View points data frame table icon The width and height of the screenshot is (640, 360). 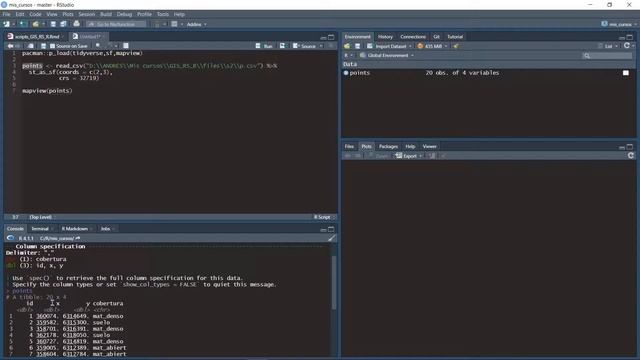tap(626, 73)
